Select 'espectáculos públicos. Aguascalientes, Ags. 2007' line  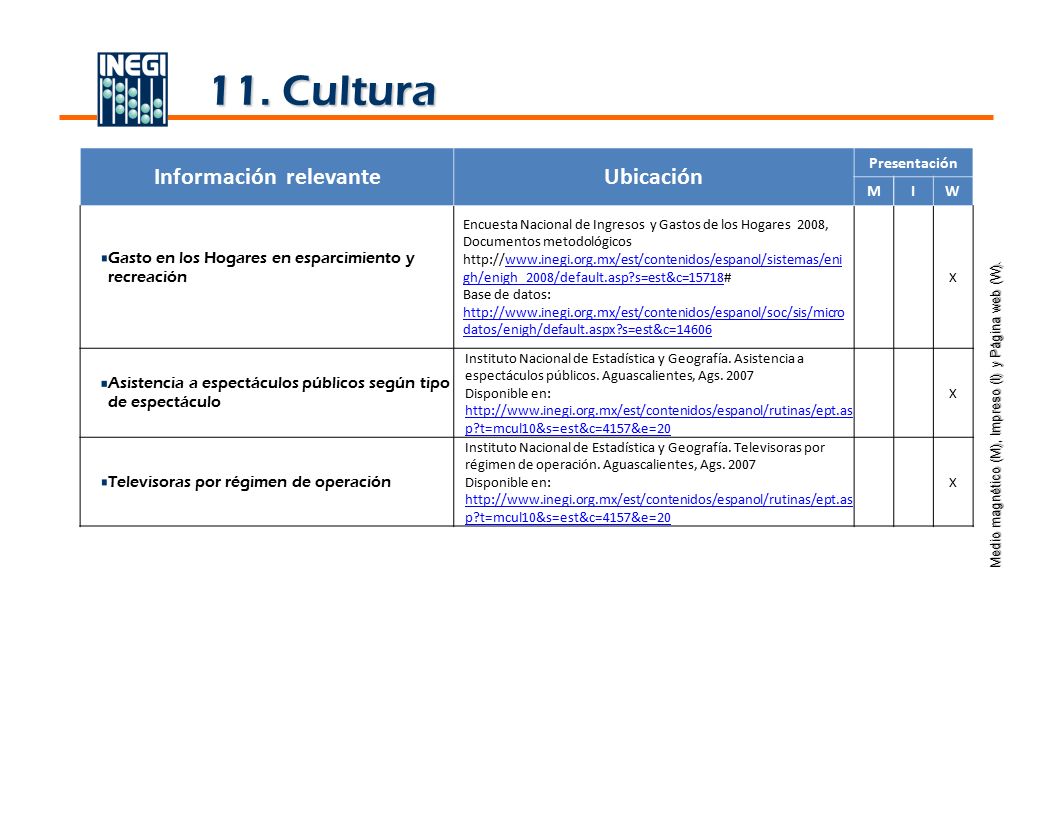click(x=609, y=376)
